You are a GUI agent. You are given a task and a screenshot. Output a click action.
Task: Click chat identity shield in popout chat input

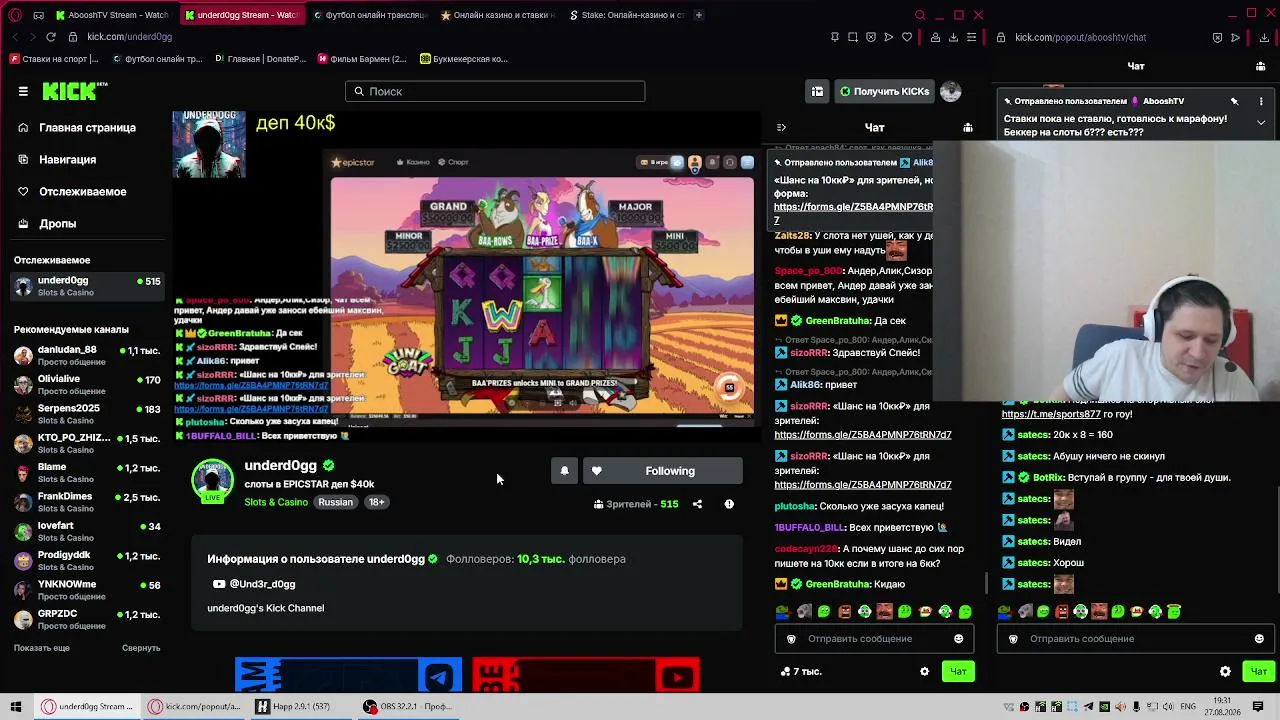click(1013, 639)
